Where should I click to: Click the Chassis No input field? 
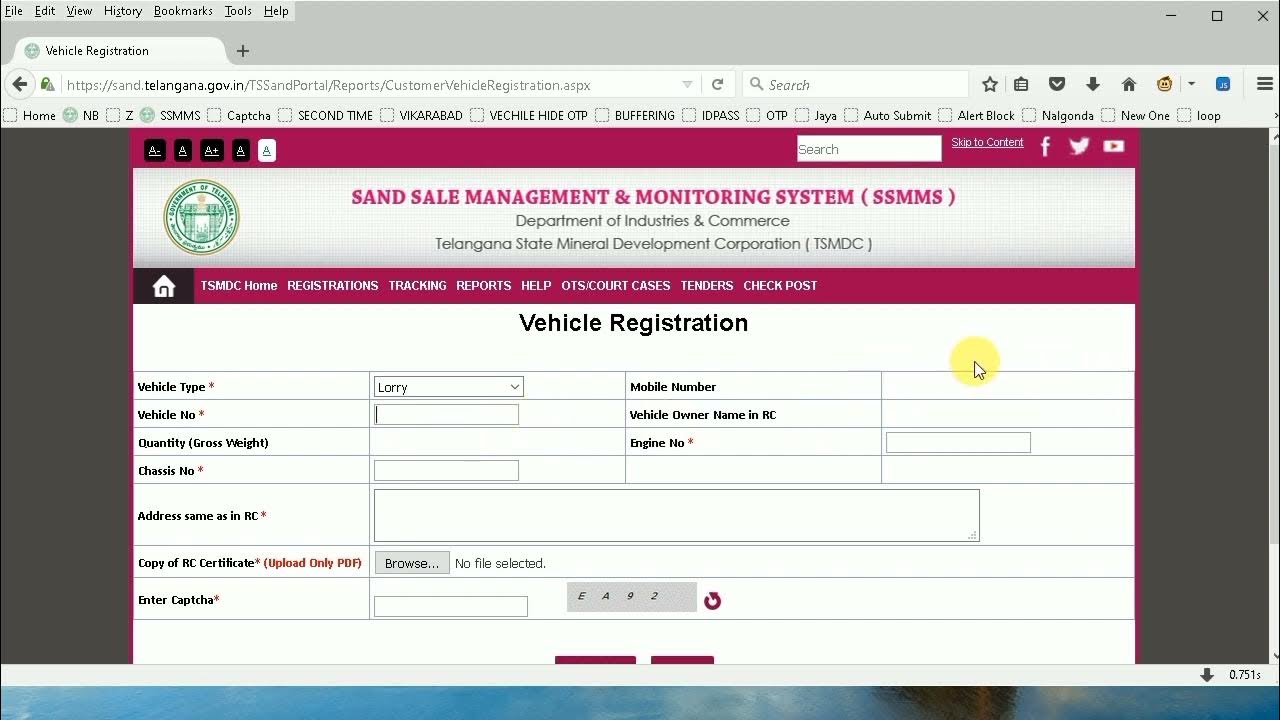(446, 470)
